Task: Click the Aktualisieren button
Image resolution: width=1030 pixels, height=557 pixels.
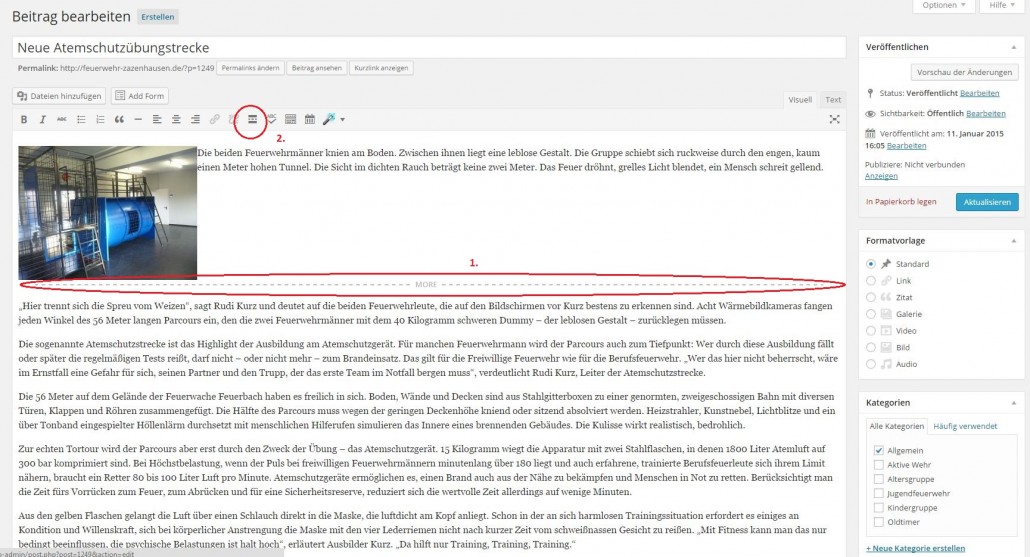Action: pos(986,202)
